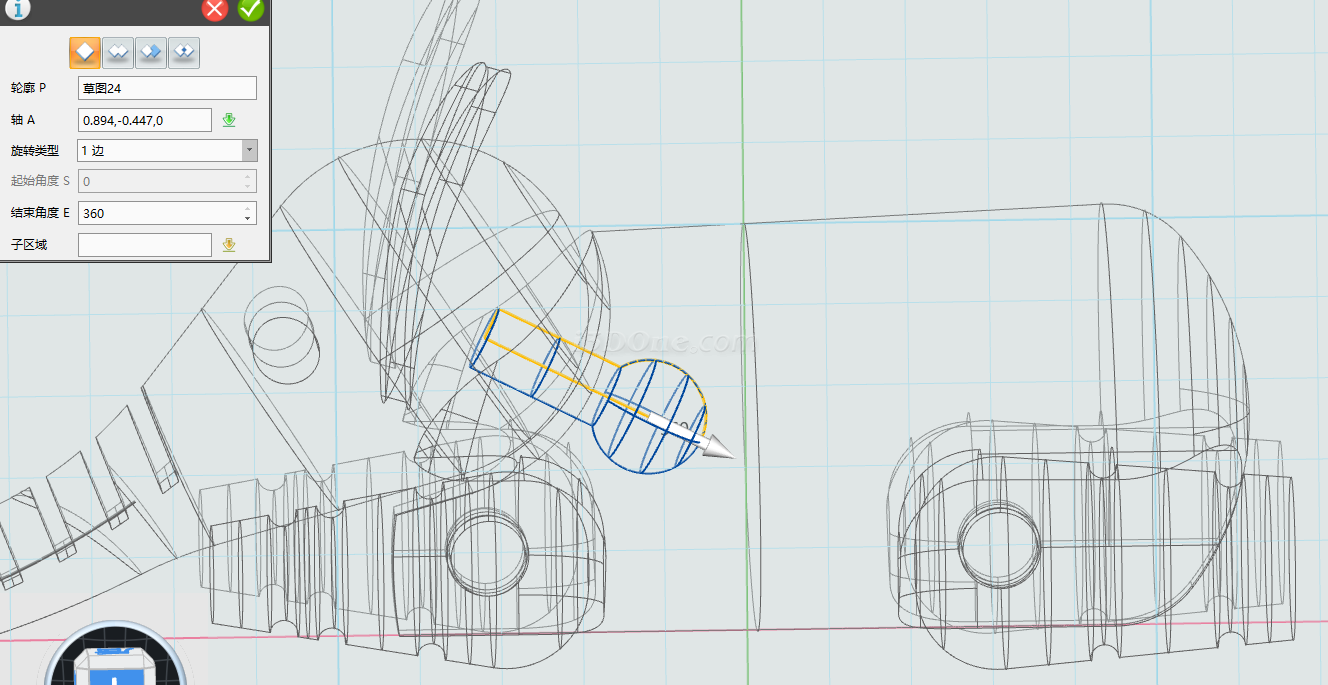The width and height of the screenshot is (1328, 685).
Task: Select the base body mode icon
Action: click(85, 52)
